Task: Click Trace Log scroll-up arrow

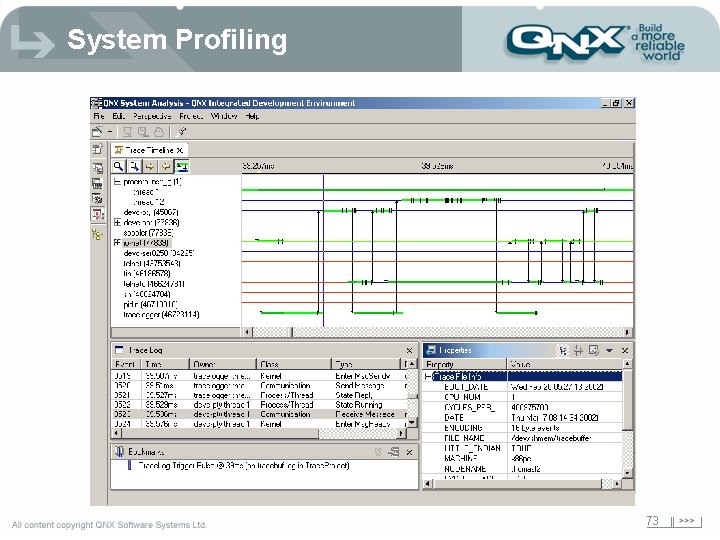Action: coord(412,364)
